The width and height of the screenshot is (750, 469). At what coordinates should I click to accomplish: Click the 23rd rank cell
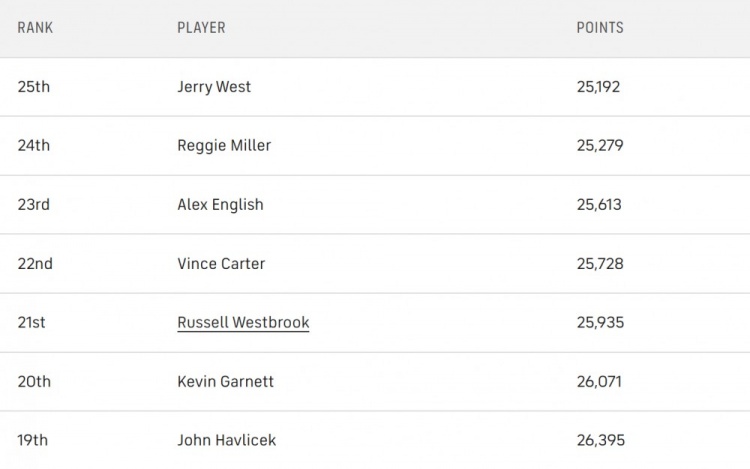pyautogui.click(x=34, y=205)
